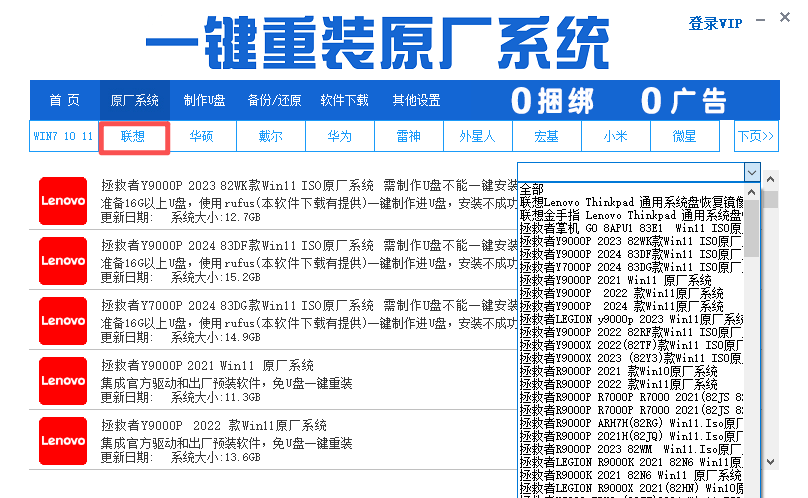This screenshot has height=498, width=808.
Task: Choose 联想Lenovo Thinkpad 通用系统盘恢复镜像 option
Action: tap(631, 202)
